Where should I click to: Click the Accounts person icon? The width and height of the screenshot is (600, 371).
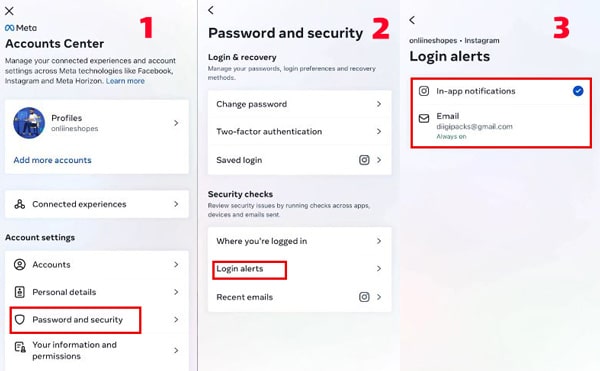click(x=20, y=264)
